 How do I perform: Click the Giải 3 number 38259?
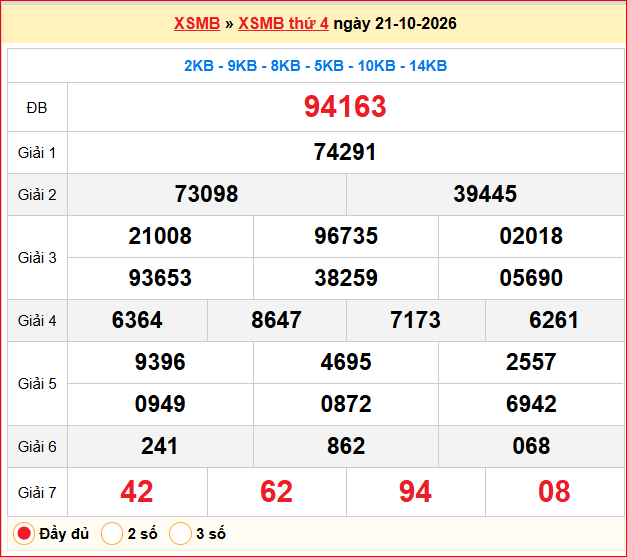346,278
